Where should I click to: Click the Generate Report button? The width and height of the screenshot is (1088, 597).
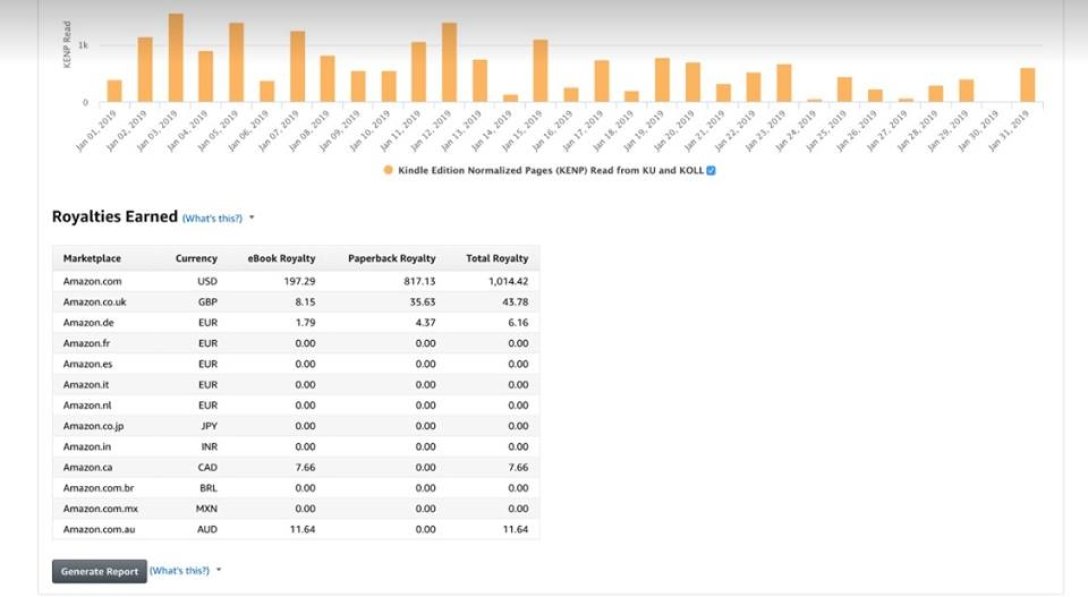(99, 571)
